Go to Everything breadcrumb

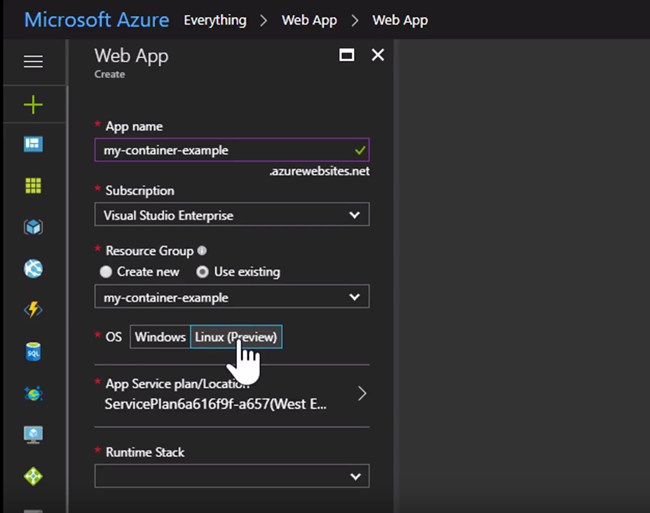click(x=215, y=20)
